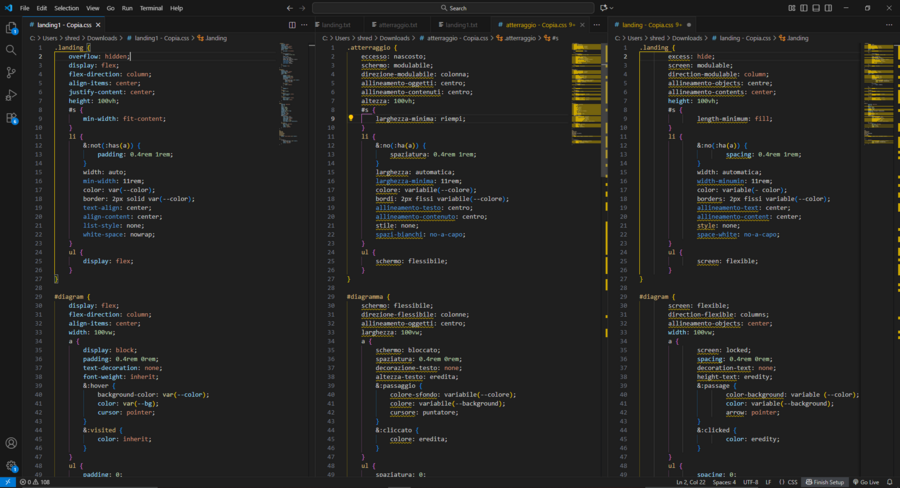
Task: Select the landing - Copia.css tab
Action: click(x=653, y=25)
